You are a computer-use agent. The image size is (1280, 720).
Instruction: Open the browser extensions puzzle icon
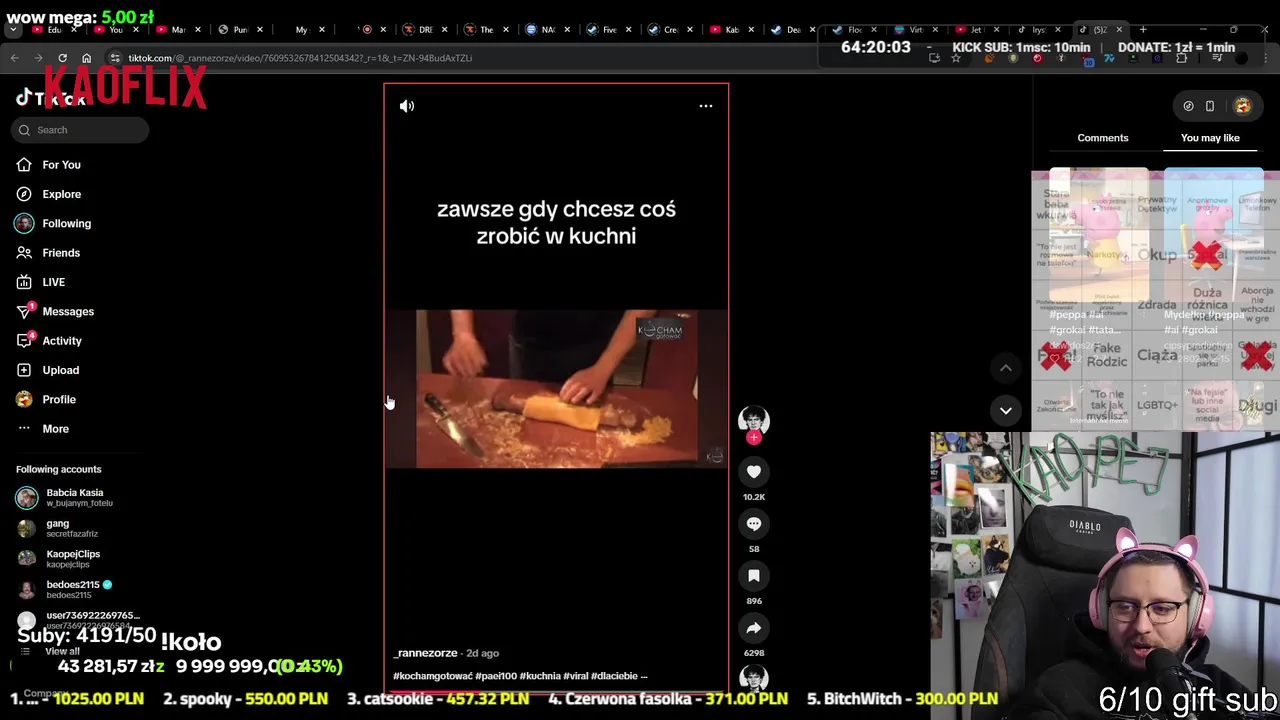coord(1181,58)
